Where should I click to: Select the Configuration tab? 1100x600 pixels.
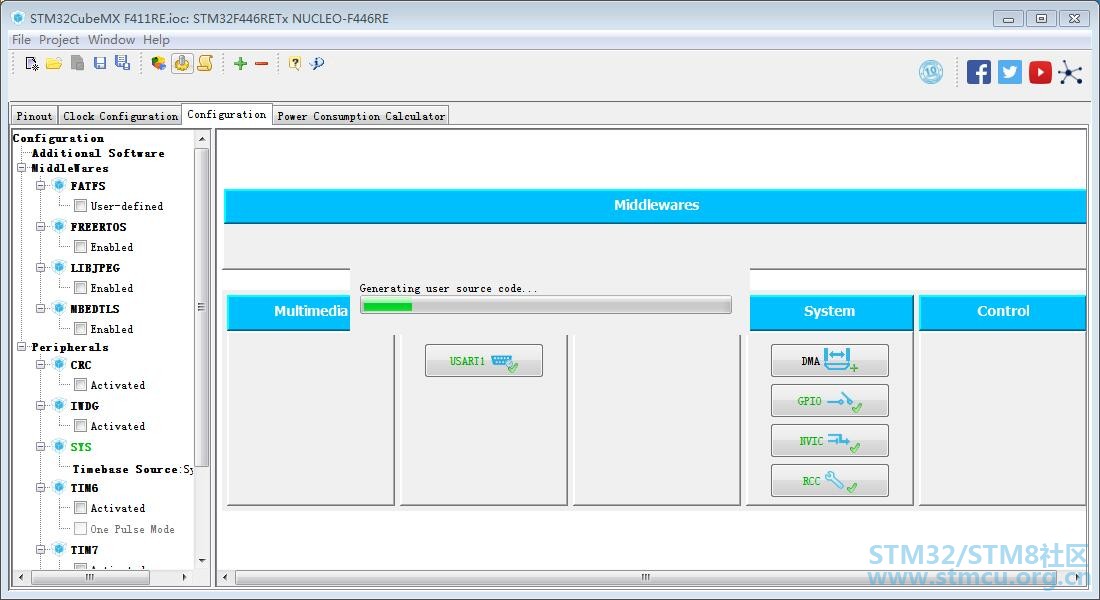[227, 114]
